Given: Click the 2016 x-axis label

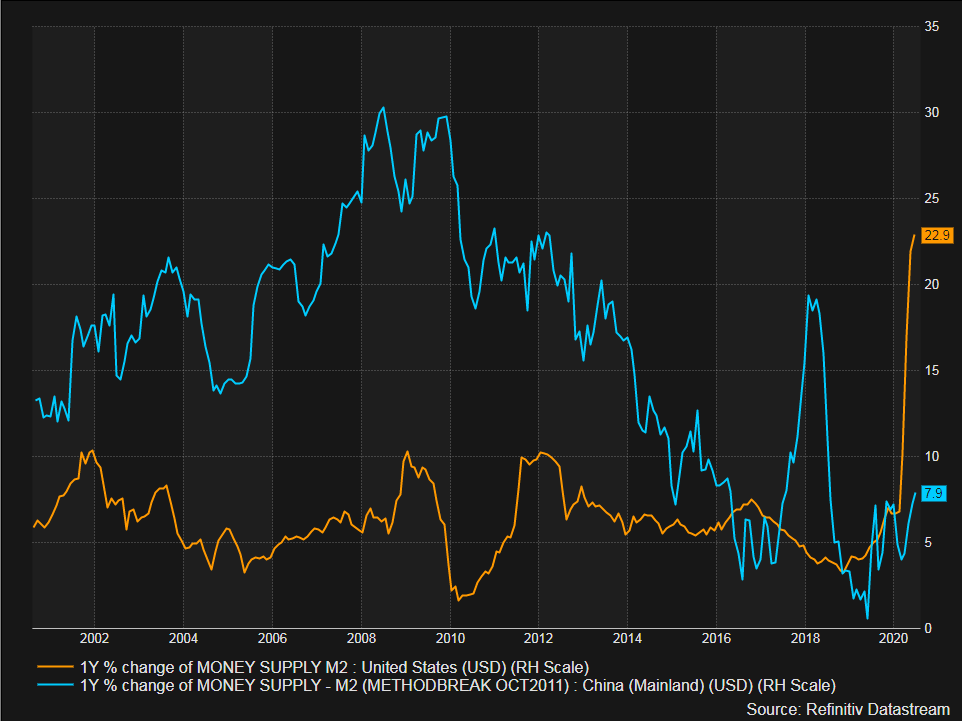Looking at the screenshot, I should pos(717,638).
